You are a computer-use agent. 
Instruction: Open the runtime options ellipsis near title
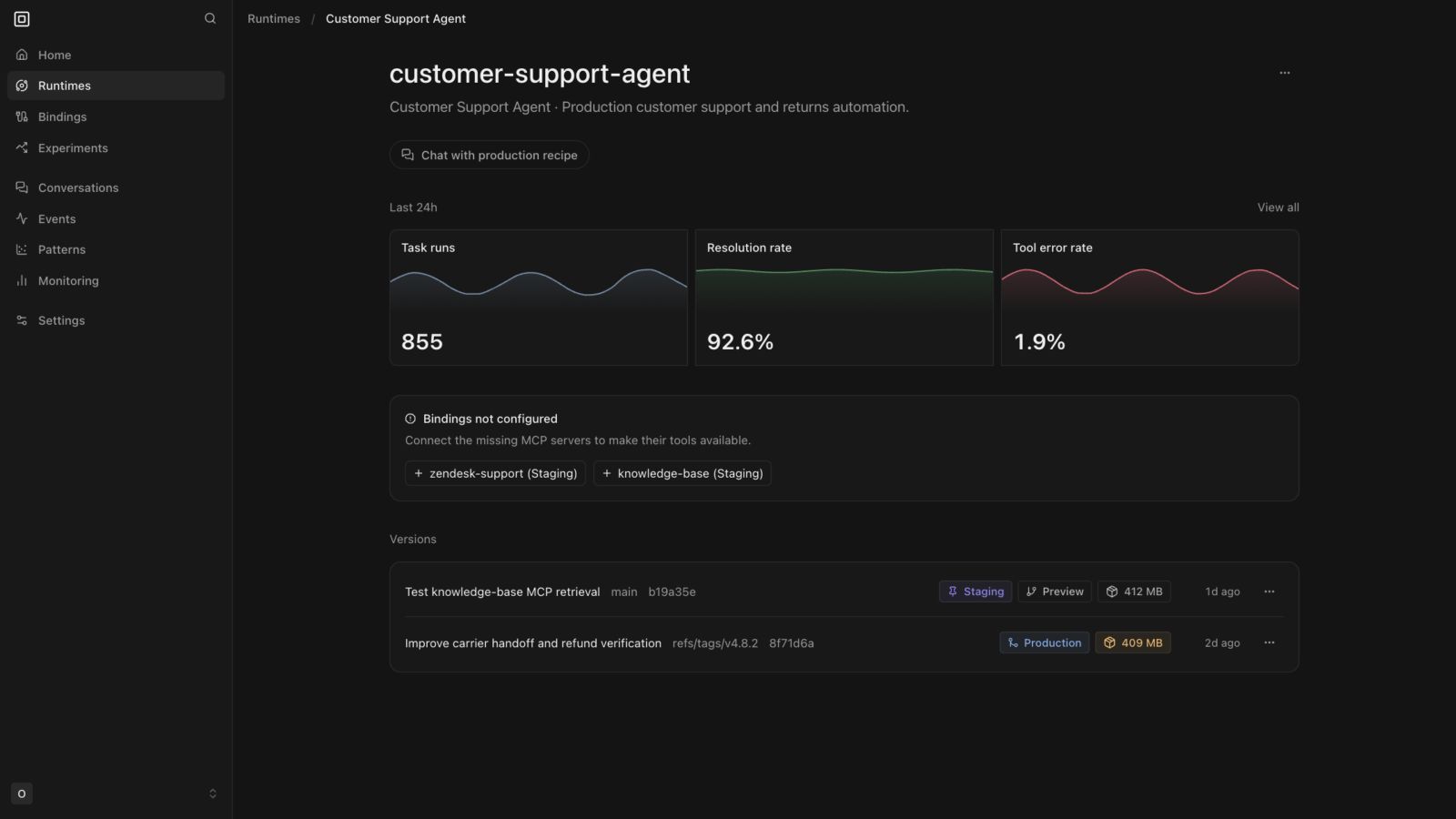[1284, 73]
